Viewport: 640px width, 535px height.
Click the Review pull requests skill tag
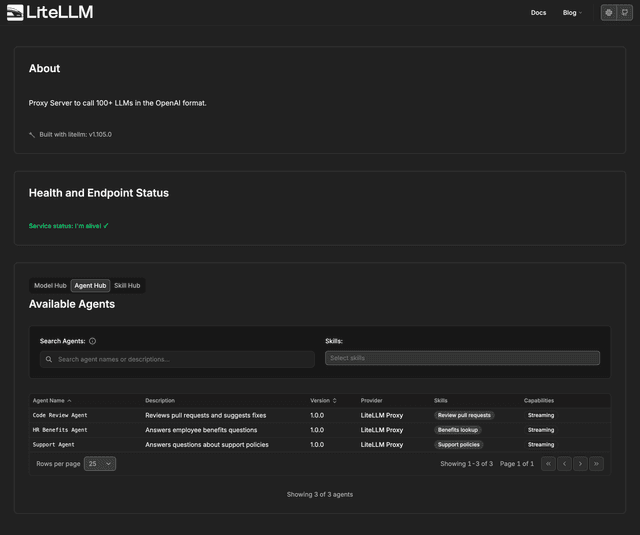point(464,415)
